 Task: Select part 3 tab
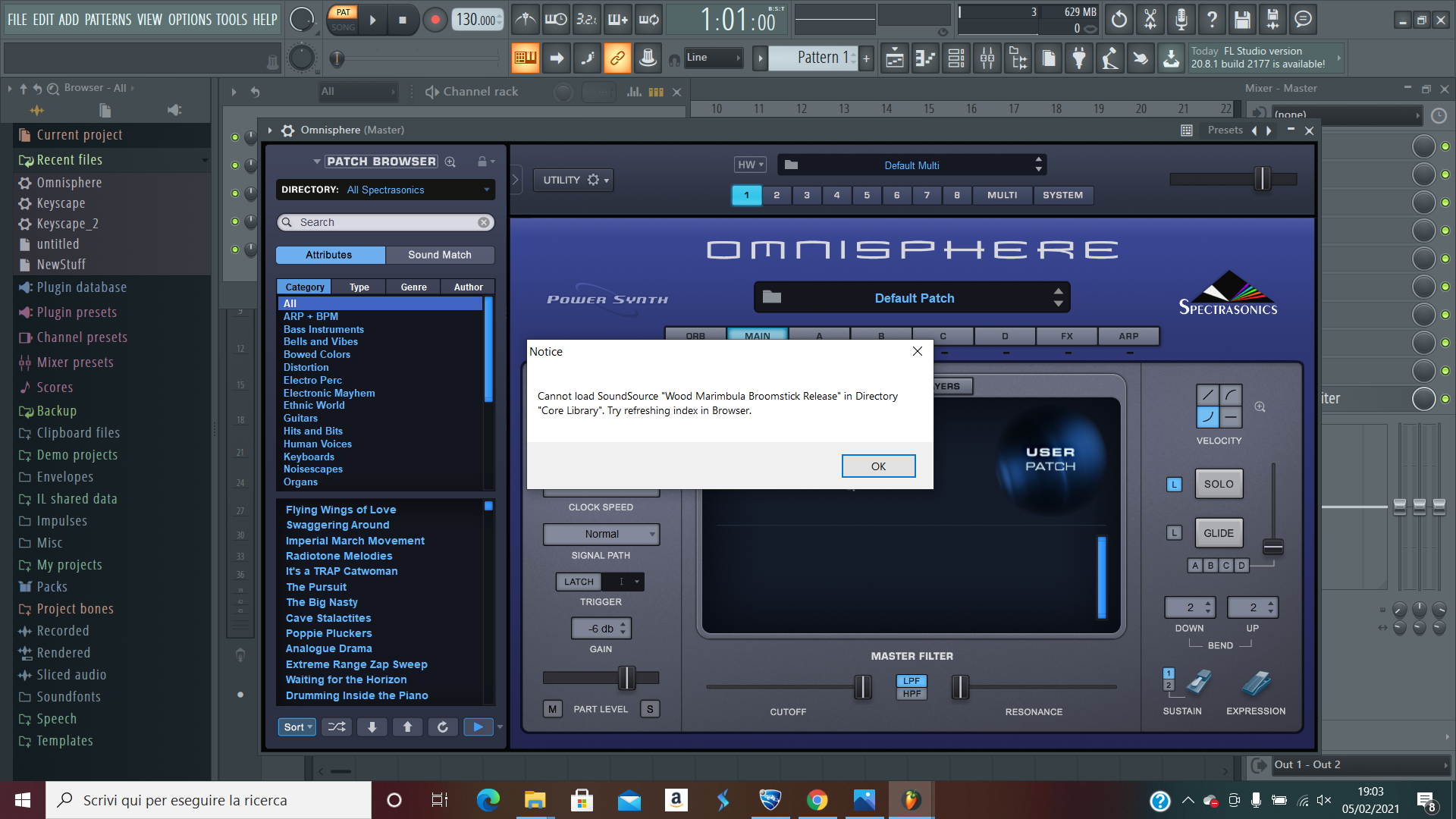(x=807, y=195)
